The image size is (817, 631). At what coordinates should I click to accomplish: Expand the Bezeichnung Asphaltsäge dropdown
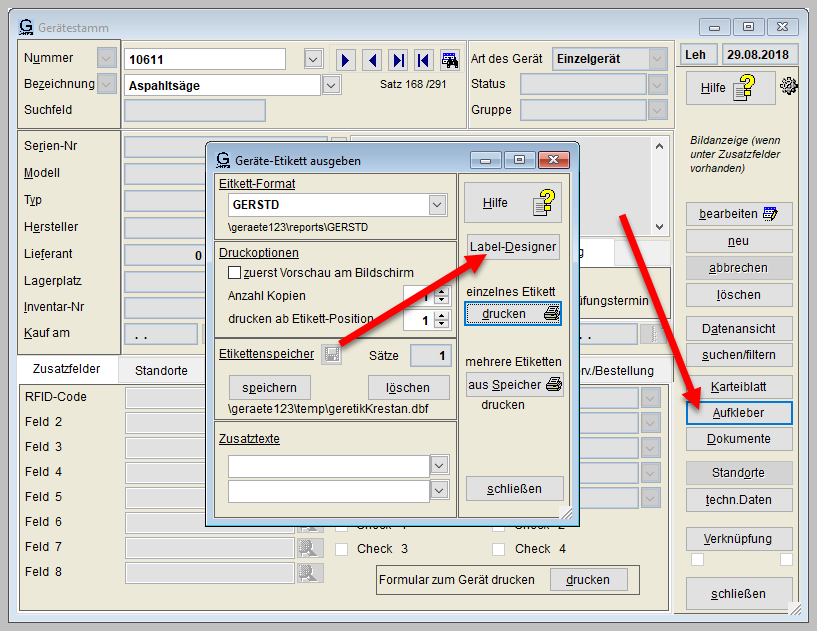click(332, 86)
